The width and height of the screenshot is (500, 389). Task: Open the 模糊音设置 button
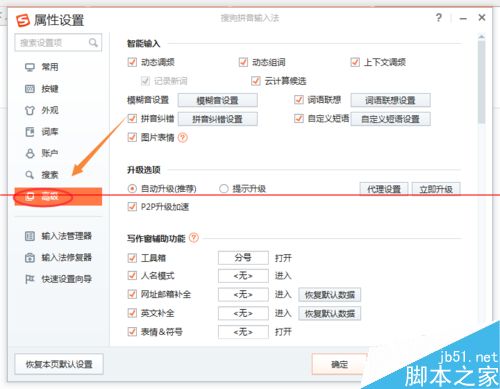218,100
